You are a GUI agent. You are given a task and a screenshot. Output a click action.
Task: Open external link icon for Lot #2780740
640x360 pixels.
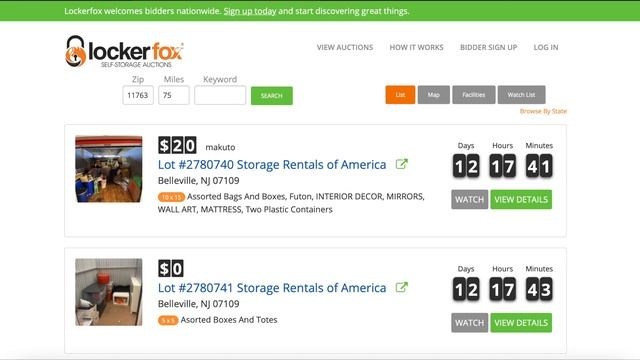point(402,164)
